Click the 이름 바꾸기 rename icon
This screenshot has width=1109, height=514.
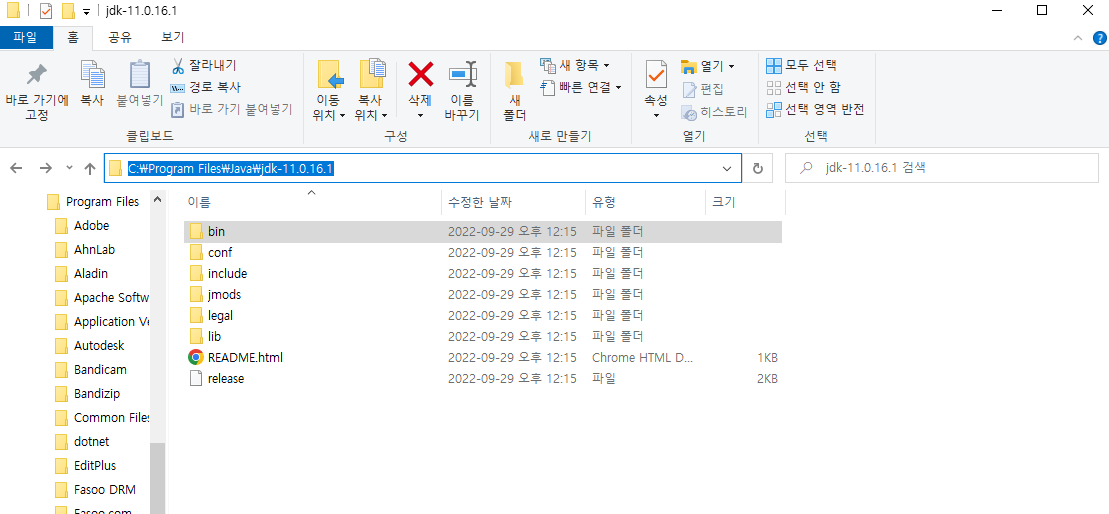[x=462, y=74]
